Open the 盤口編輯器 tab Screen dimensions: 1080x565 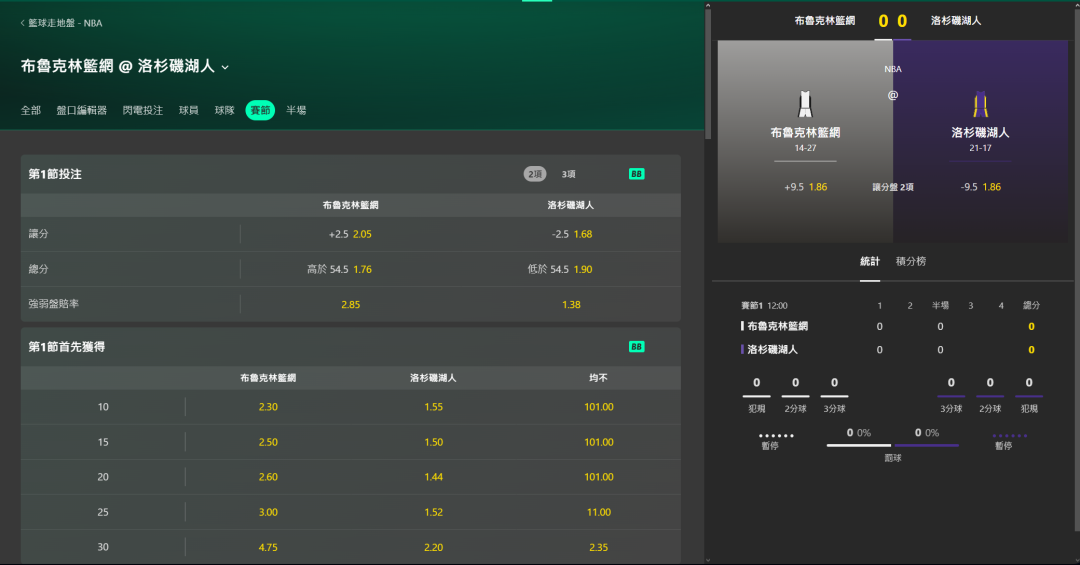81,110
